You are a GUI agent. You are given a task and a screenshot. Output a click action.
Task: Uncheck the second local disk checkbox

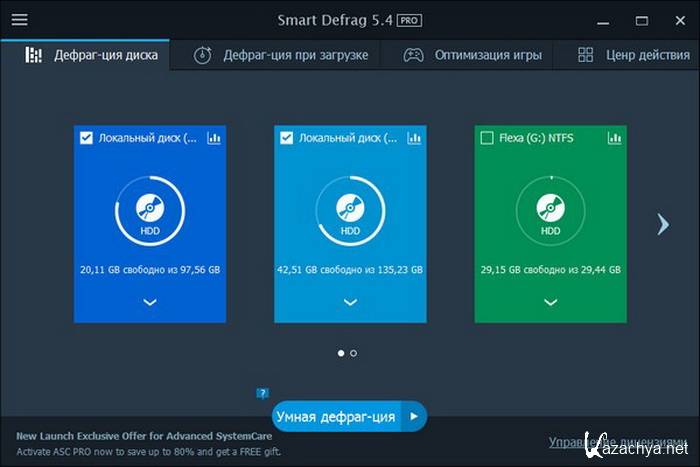pyautogui.click(x=287, y=138)
